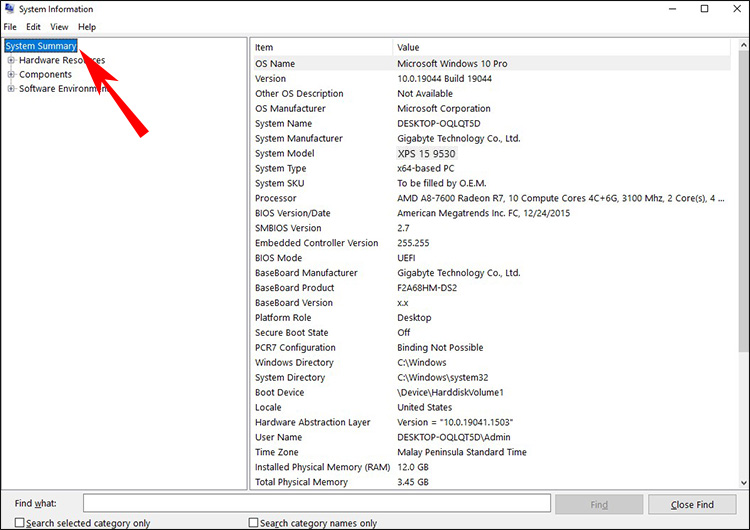The width and height of the screenshot is (750, 530).
Task: Select the Components tree item label
Action: pos(45,75)
